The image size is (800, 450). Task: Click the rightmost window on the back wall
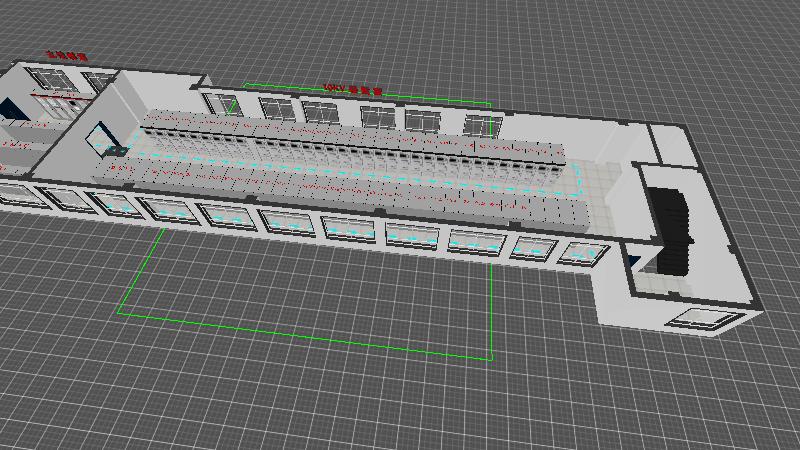coord(482,126)
